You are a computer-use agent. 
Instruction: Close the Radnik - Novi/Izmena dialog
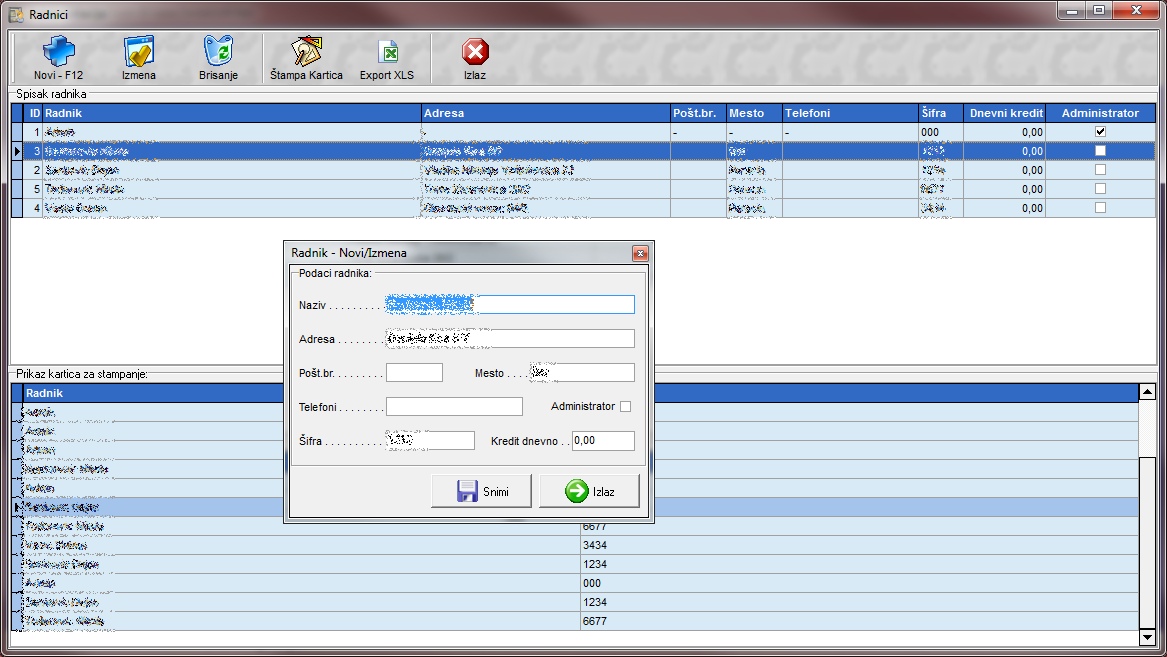point(640,254)
